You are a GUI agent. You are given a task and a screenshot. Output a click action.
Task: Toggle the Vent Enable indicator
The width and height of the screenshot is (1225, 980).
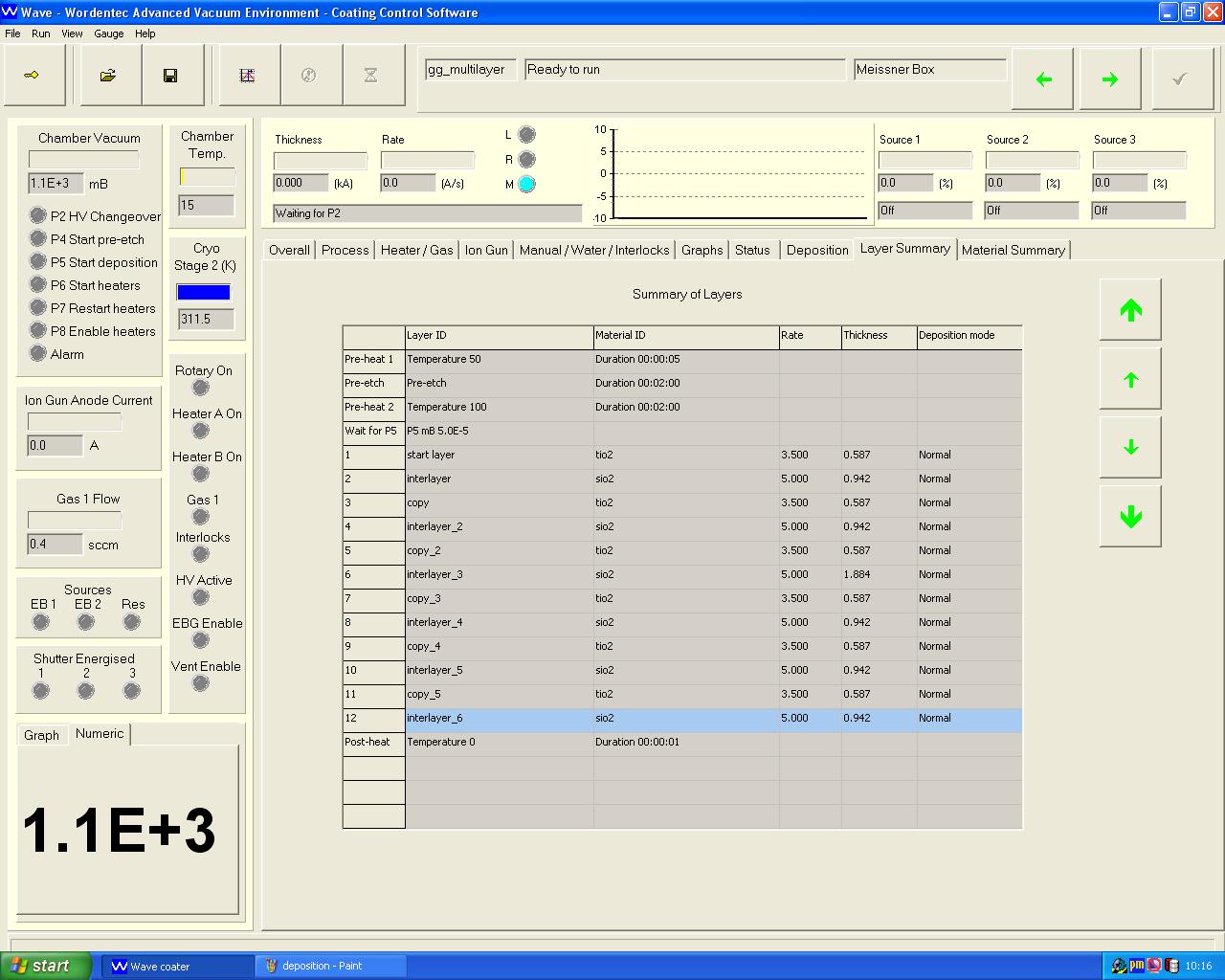tap(201, 683)
